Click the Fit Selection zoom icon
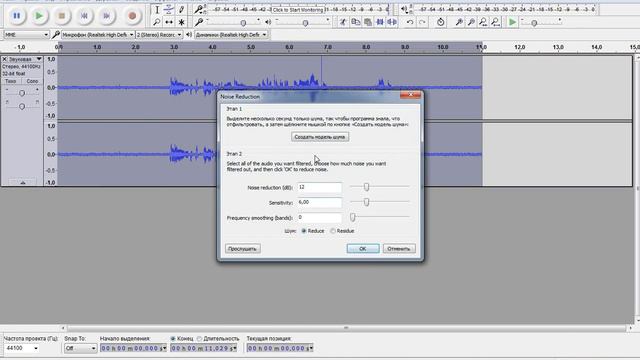This screenshot has width=640, height=360. [x=483, y=22]
